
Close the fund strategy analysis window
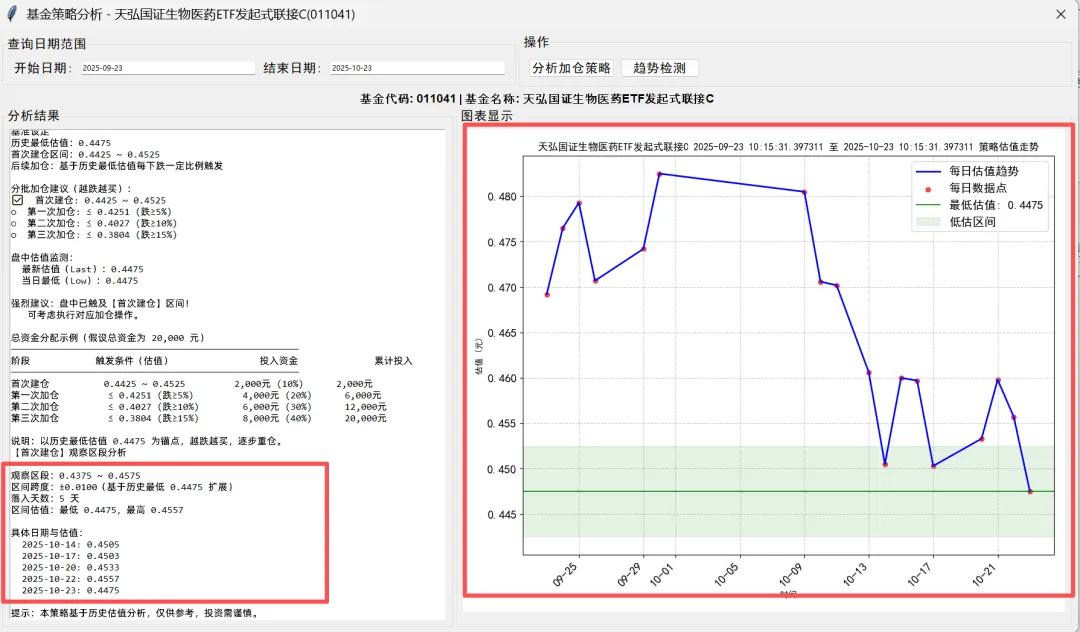point(1061,14)
